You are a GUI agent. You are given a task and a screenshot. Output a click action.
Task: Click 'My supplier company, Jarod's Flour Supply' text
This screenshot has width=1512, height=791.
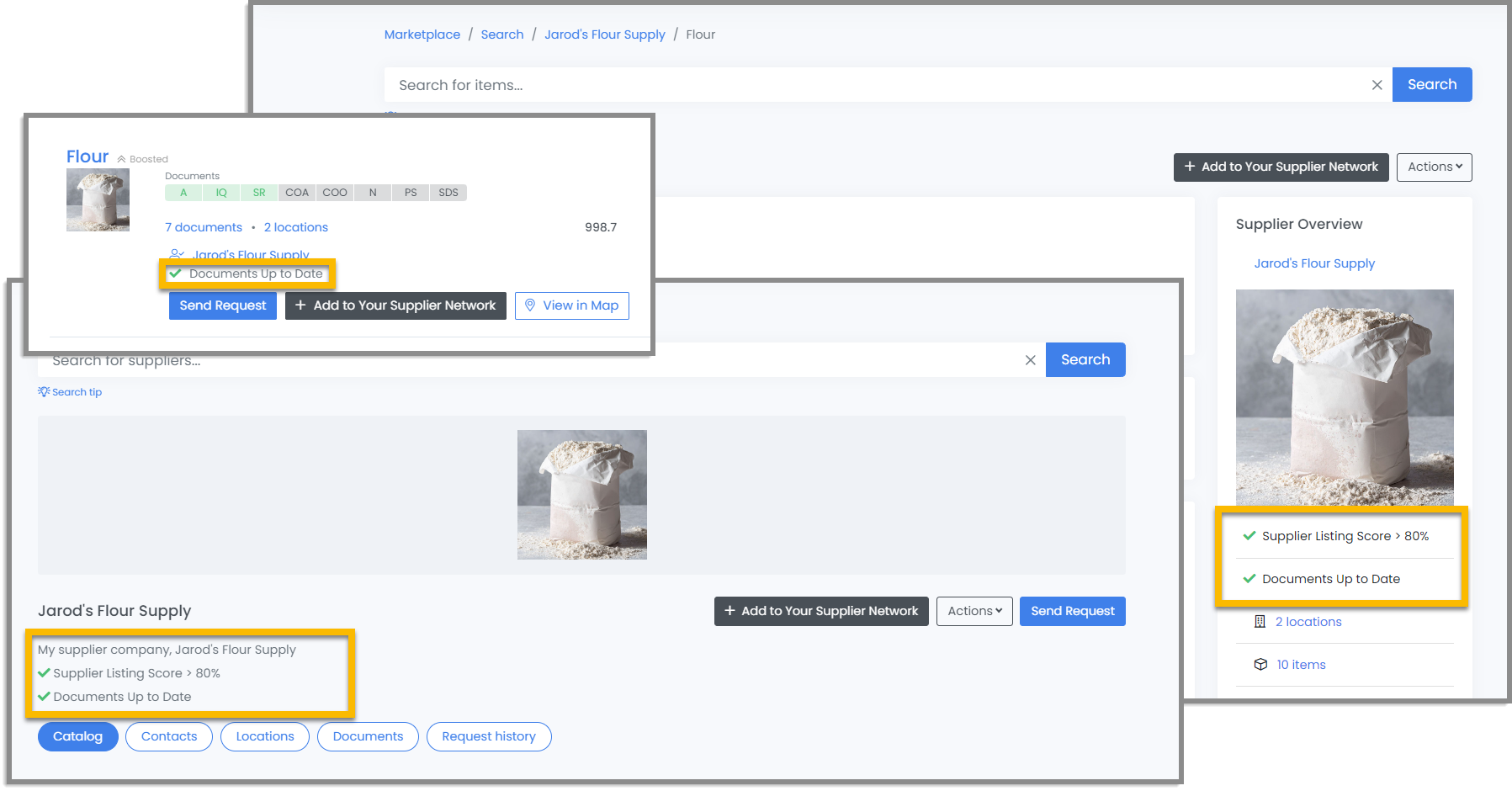click(x=167, y=650)
